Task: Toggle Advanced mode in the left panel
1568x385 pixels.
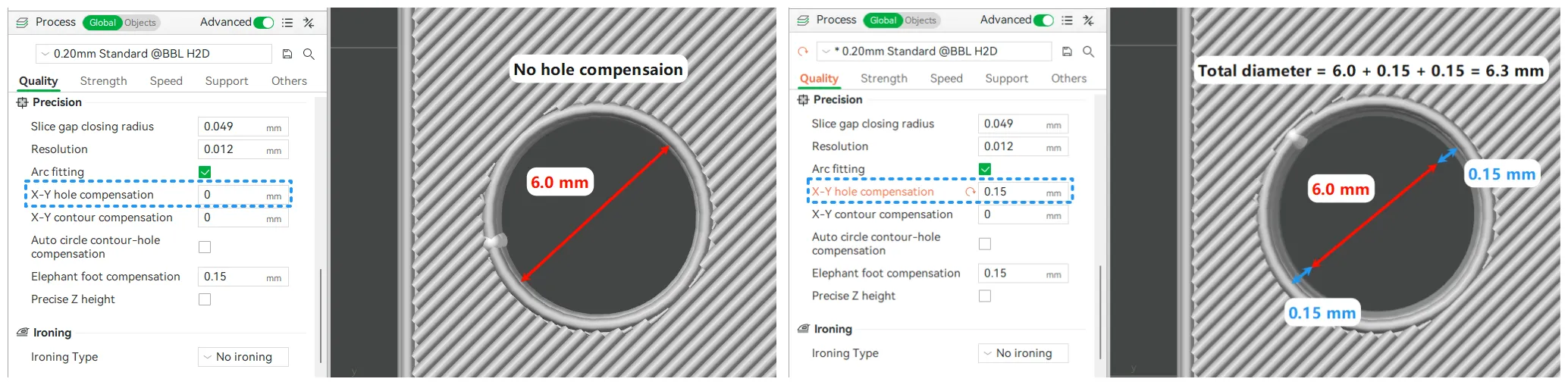Action: (x=264, y=23)
